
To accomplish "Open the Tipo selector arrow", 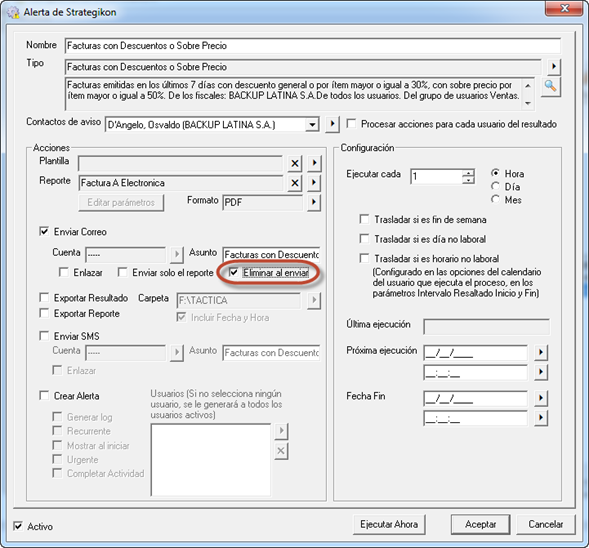I will pos(553,67).
